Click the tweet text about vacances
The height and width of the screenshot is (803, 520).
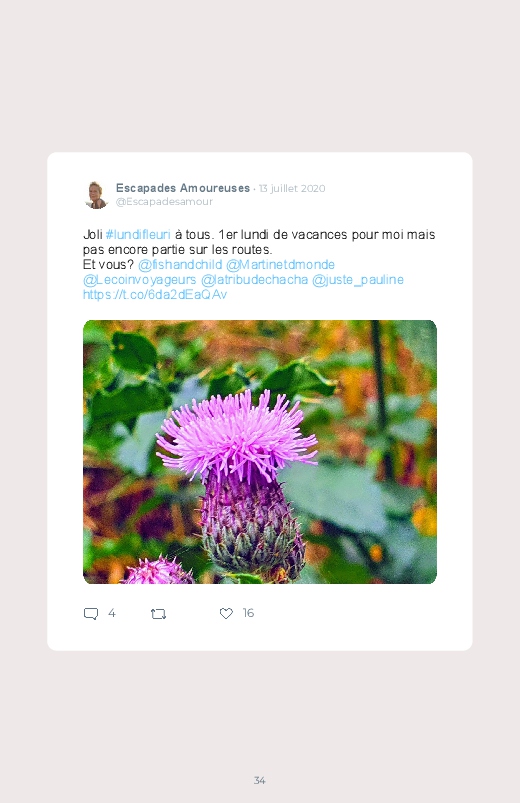259,242
